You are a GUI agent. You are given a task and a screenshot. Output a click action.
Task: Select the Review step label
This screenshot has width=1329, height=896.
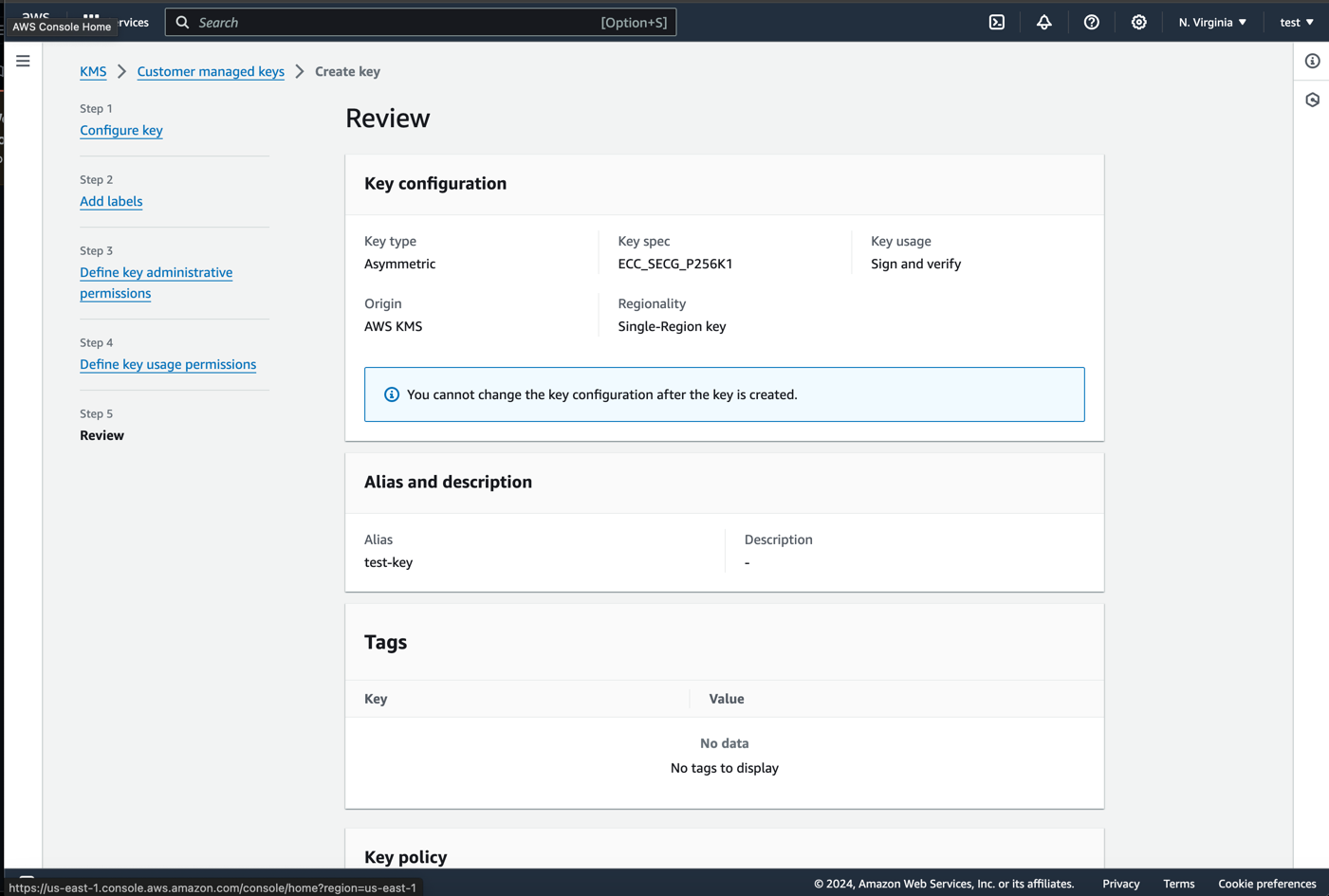point(102,435)
